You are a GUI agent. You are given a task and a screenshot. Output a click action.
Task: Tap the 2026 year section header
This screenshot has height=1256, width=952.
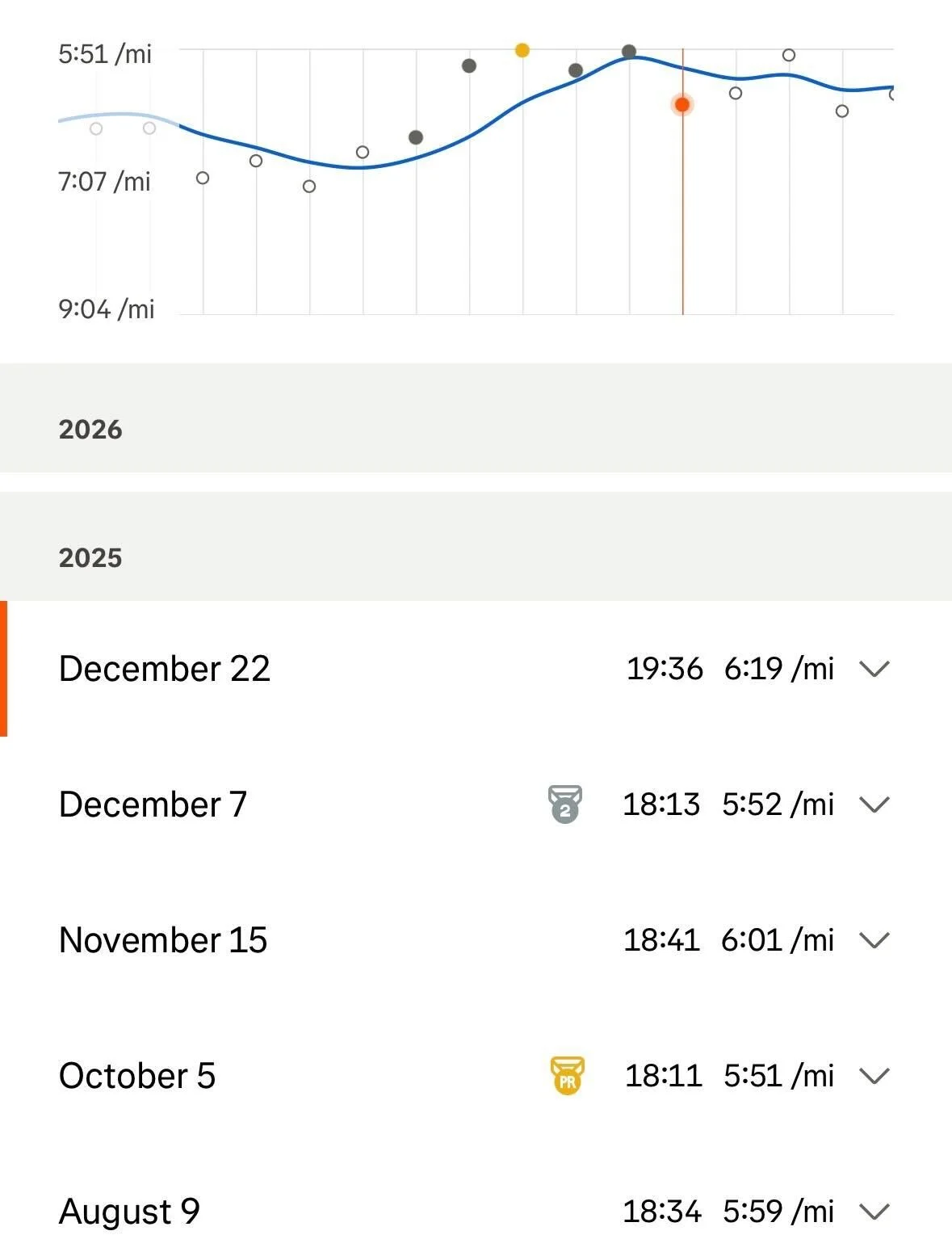90,429
